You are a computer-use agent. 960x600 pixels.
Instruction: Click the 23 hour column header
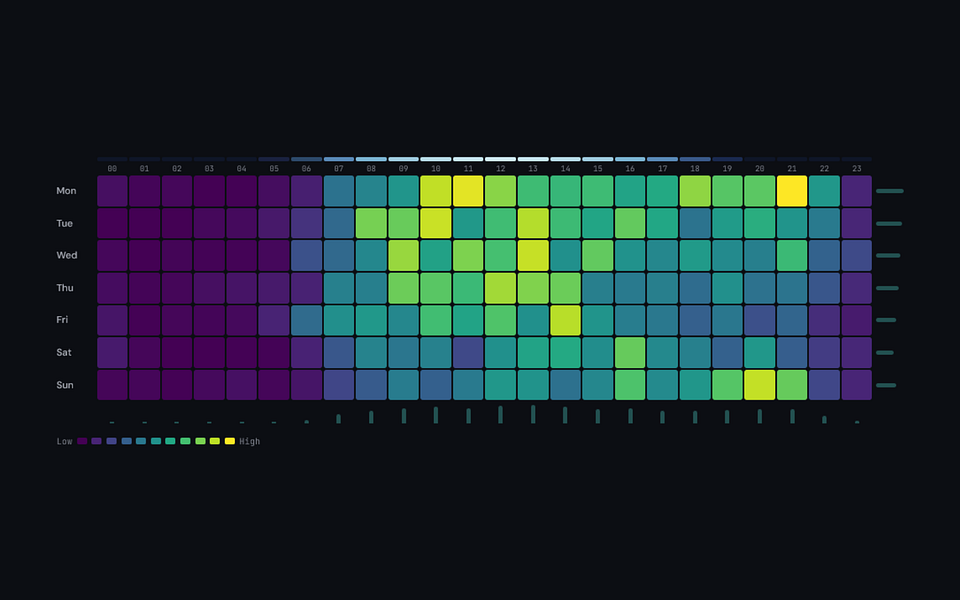857,168
